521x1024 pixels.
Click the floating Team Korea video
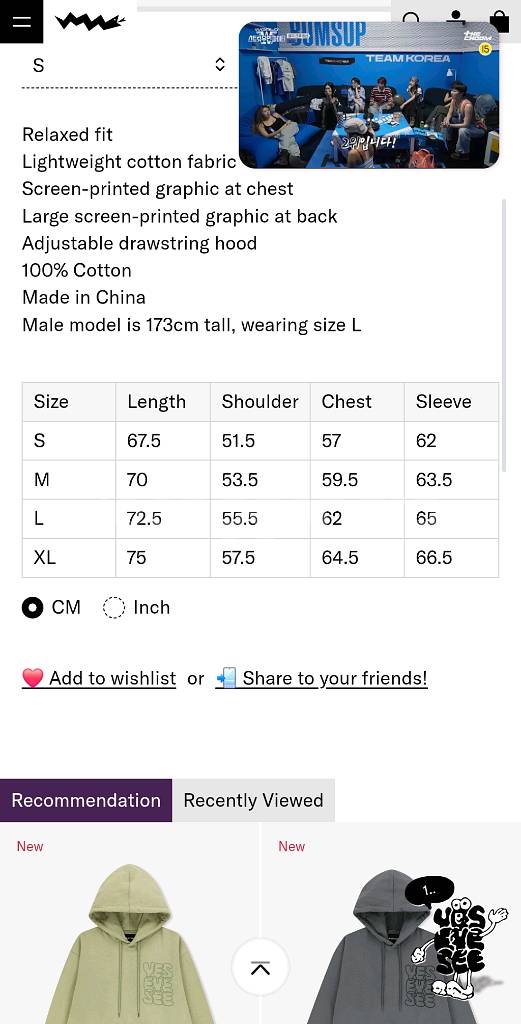369,95
